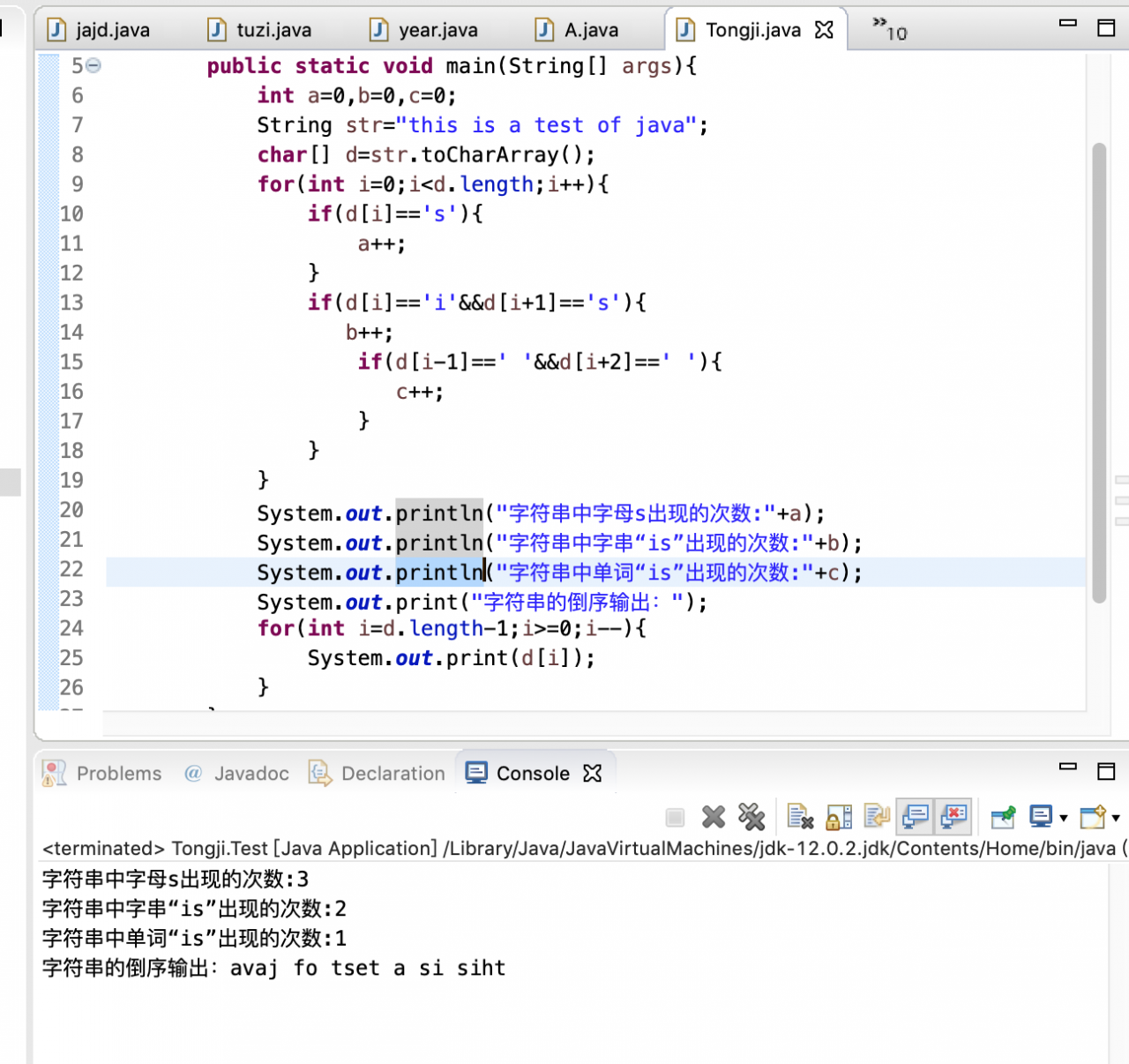Click the highlighted println on line 22

pos(439,573)
